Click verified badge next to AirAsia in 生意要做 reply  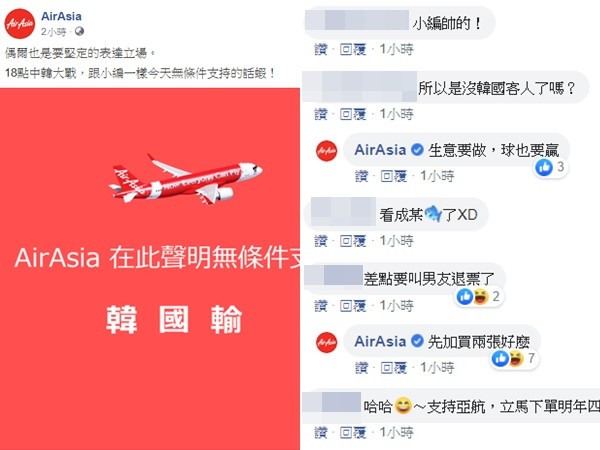coord(417,150)
